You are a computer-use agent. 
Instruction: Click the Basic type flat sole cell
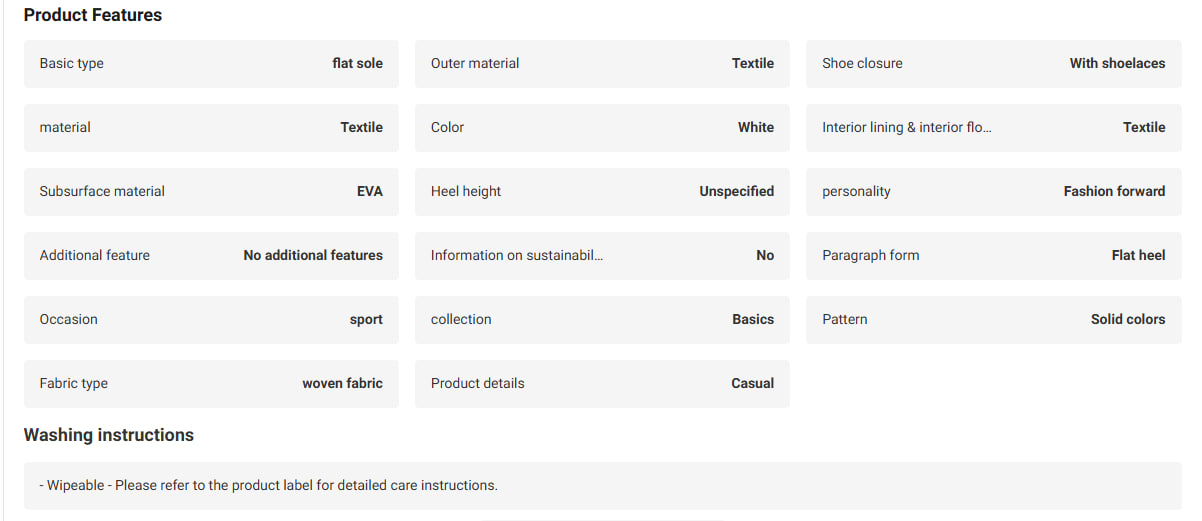pyautogui.click(x=211, y=63)
